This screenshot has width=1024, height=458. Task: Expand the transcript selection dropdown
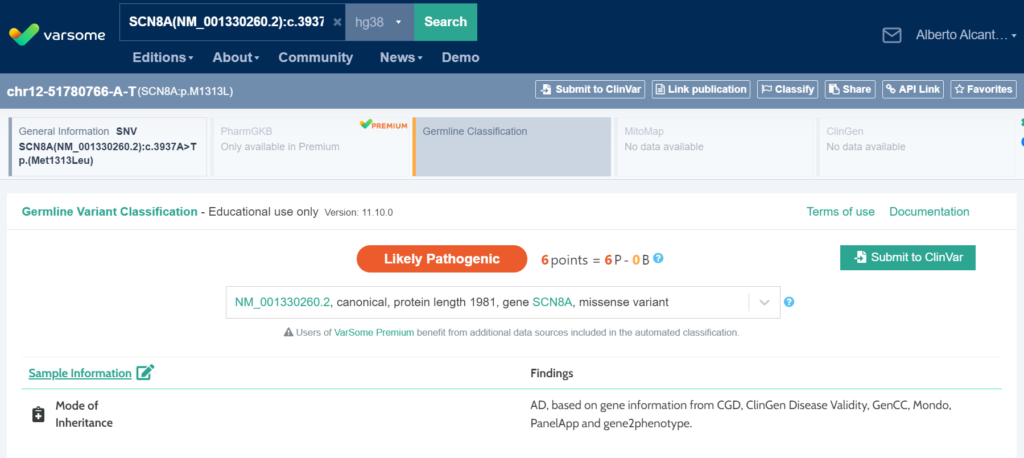click(764, 302)
